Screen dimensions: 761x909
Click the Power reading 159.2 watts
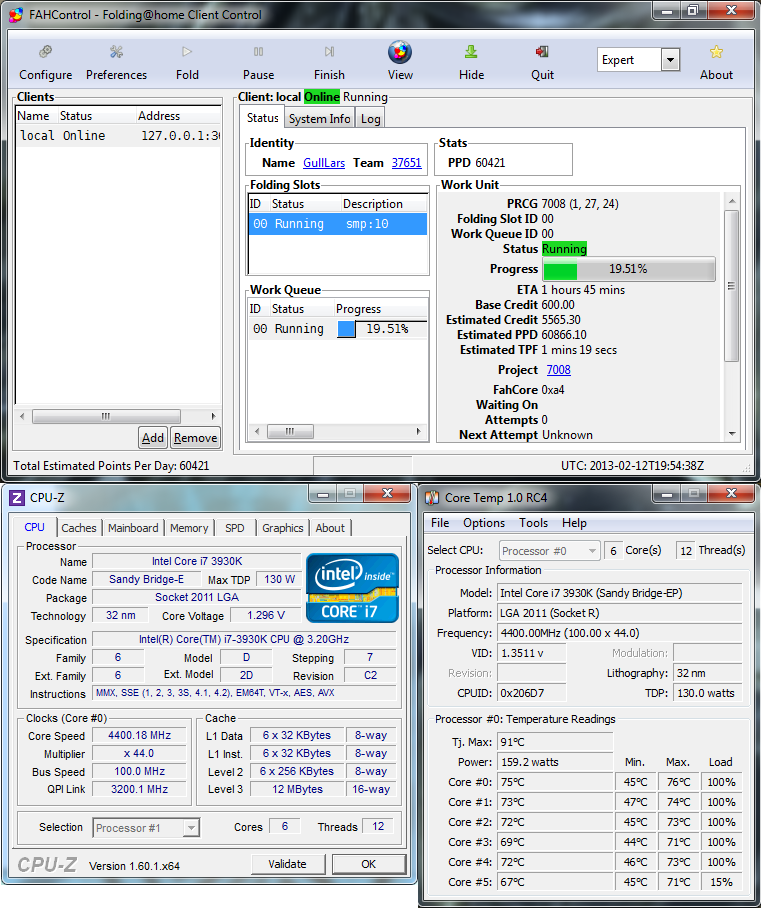click(555, 762)
